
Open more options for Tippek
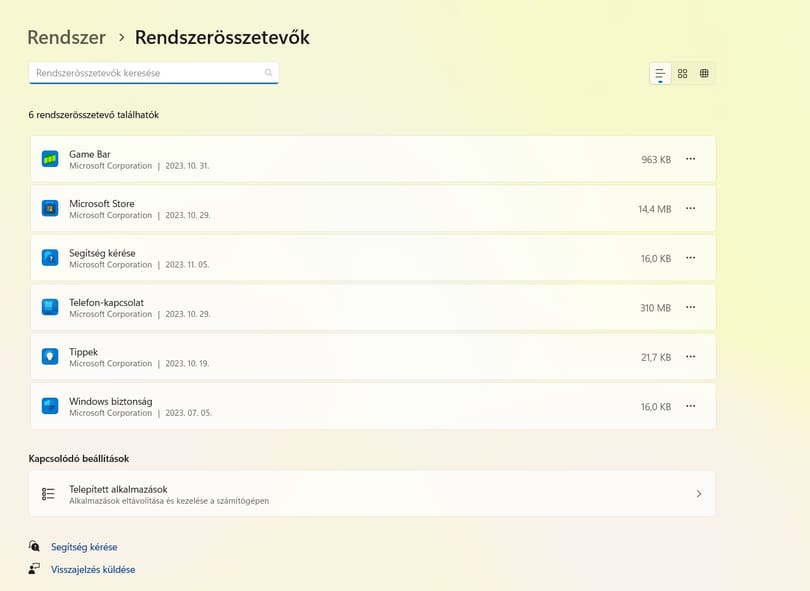pos(691,356)
